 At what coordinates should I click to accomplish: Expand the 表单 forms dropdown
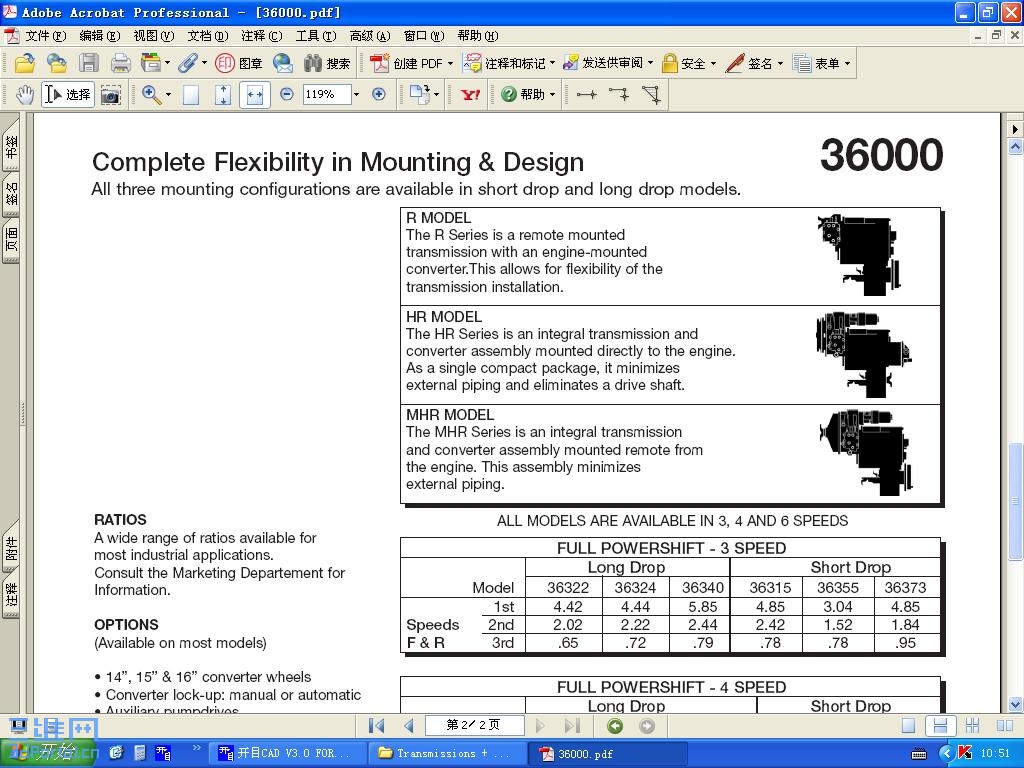[x=848, y=63]
